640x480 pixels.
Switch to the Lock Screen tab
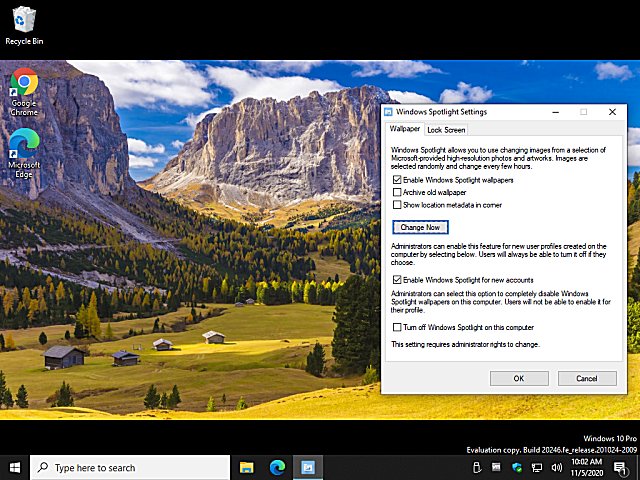coord(446,130)
